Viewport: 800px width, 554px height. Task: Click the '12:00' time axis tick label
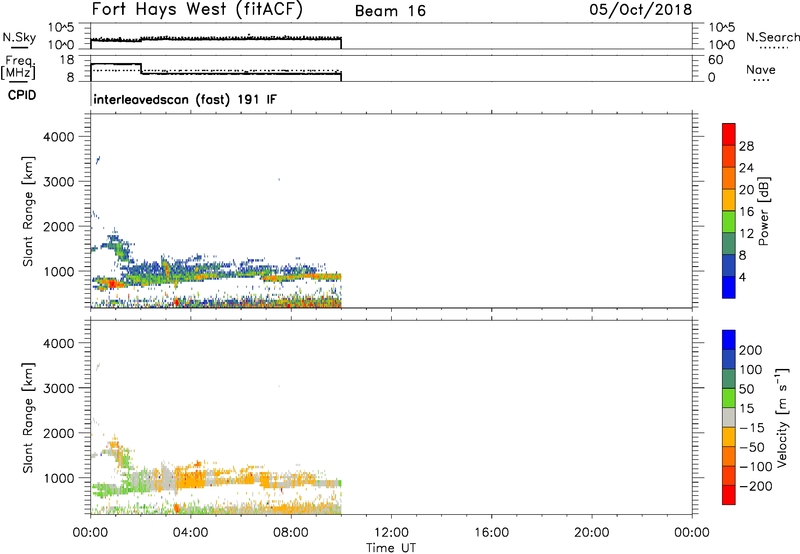tap(391, 533)
